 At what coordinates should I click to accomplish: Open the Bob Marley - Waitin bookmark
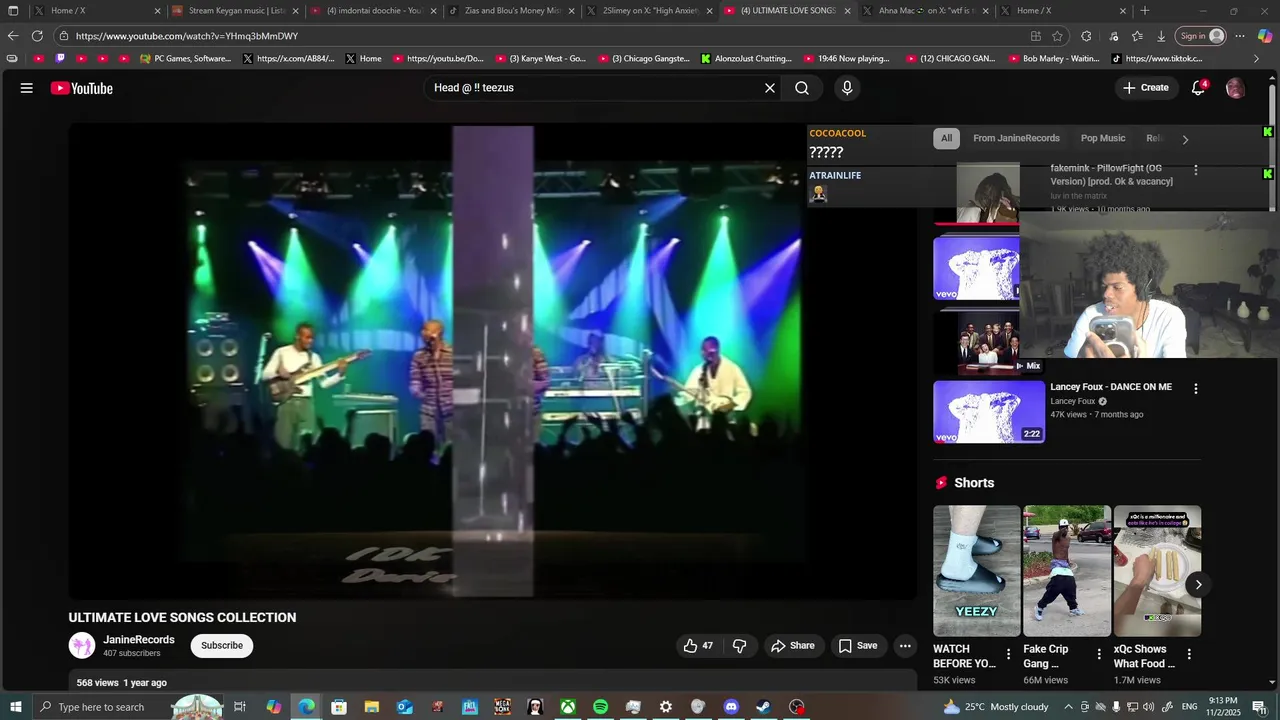point(1053,59)
